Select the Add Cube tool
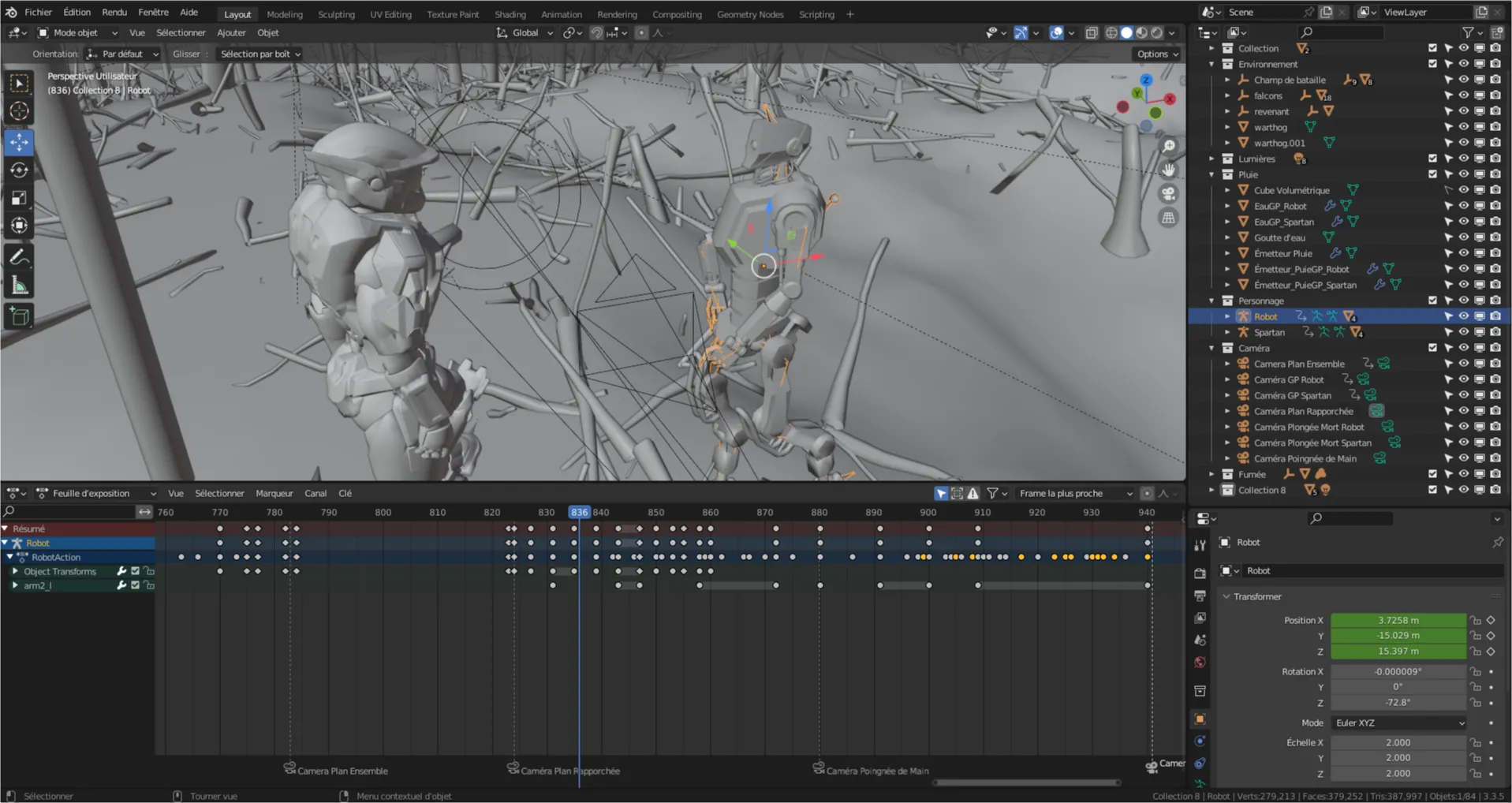Image resolution: width=1512 pixels, height=803 pixels. (x=19, y=316)
